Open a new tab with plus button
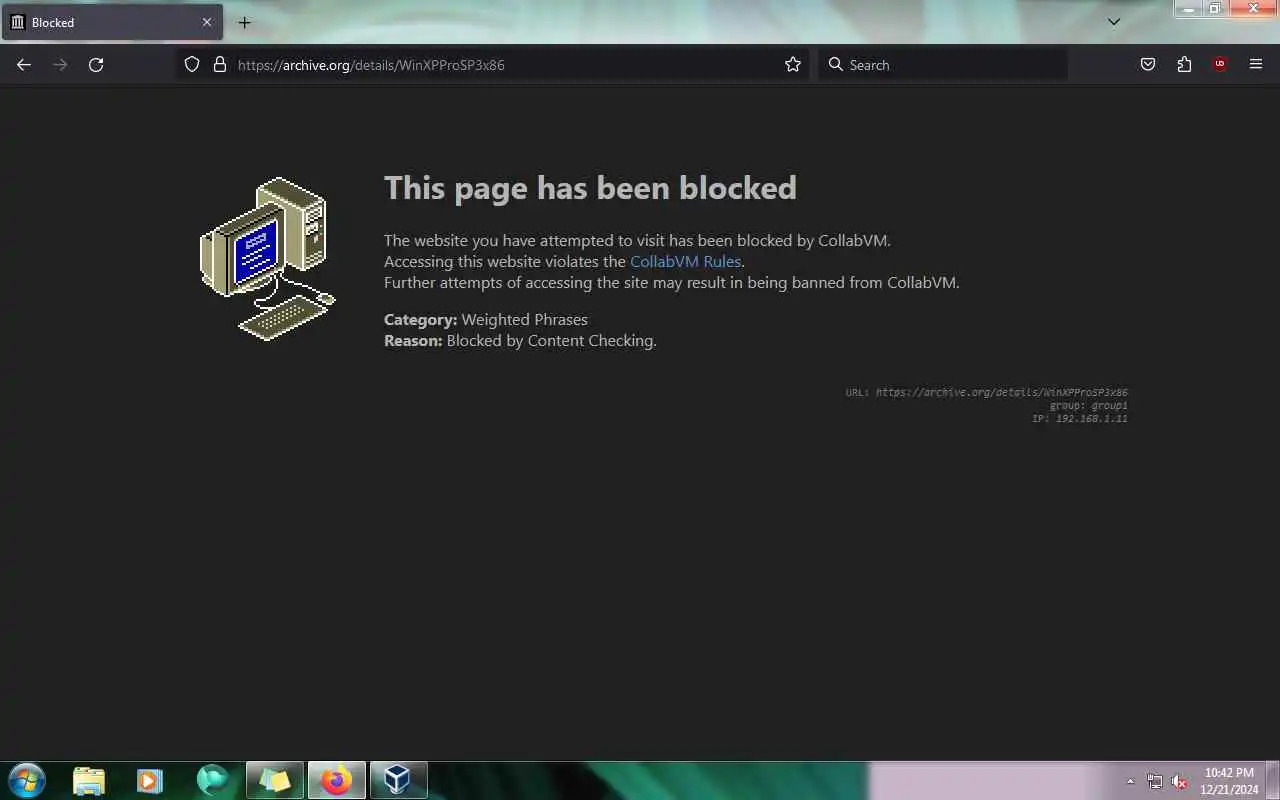Image resolution: width=1280 pixels, height=800 pixels. click(x=244, y=22)
